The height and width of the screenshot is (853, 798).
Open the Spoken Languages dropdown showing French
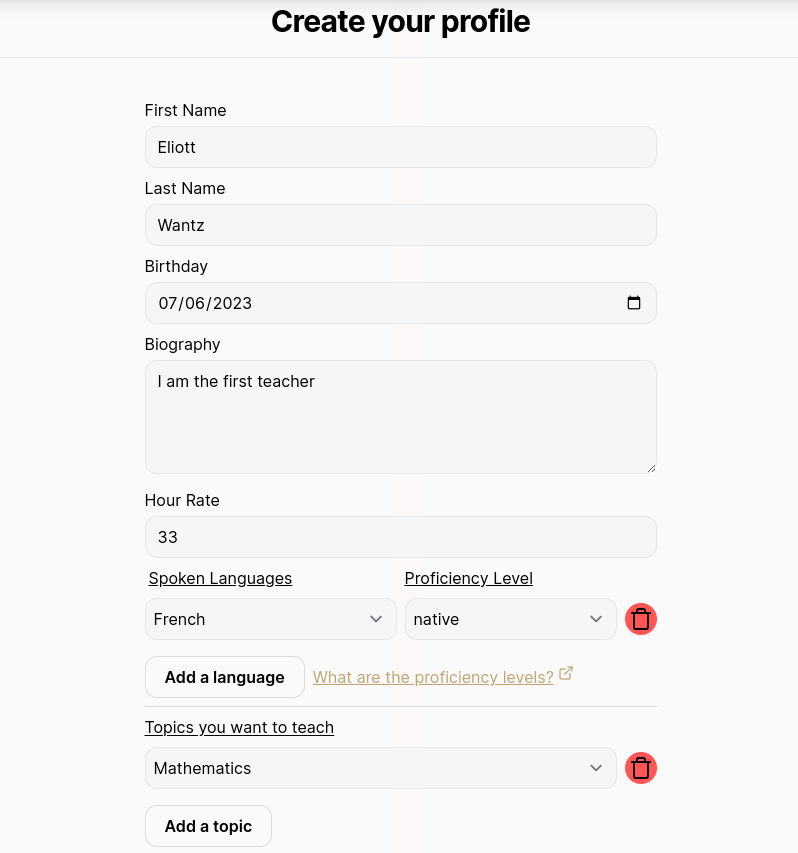click(270, 618)
